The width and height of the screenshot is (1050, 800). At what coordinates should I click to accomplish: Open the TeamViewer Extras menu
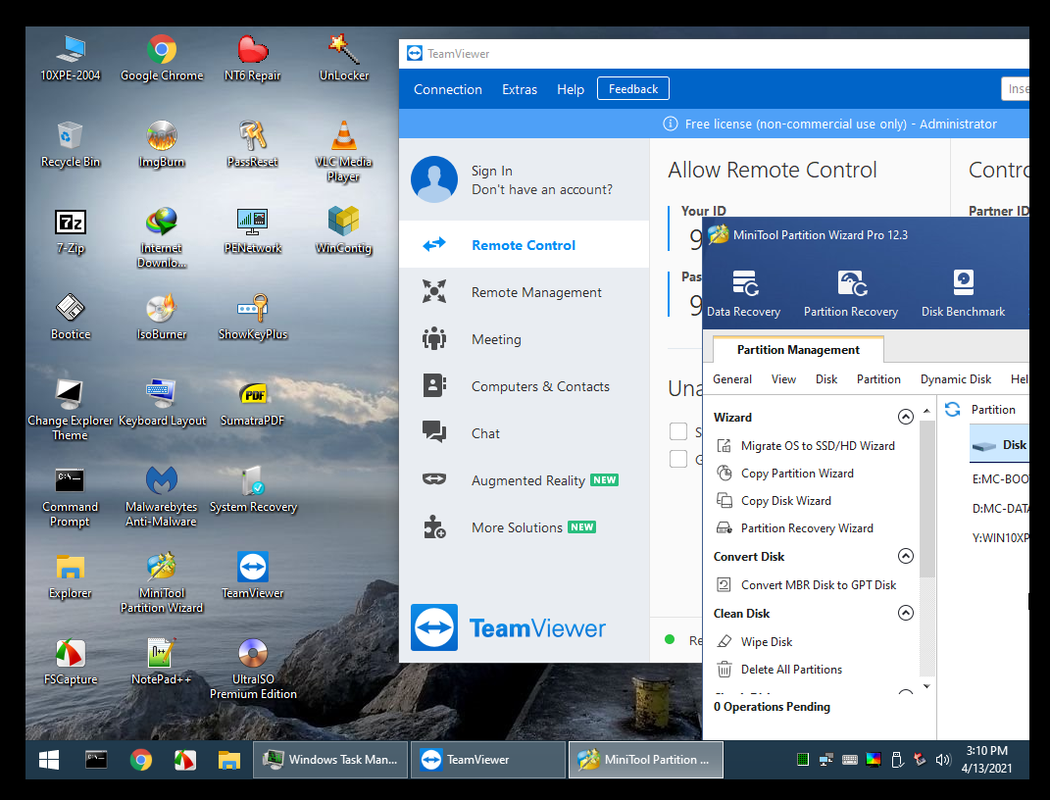520,89
